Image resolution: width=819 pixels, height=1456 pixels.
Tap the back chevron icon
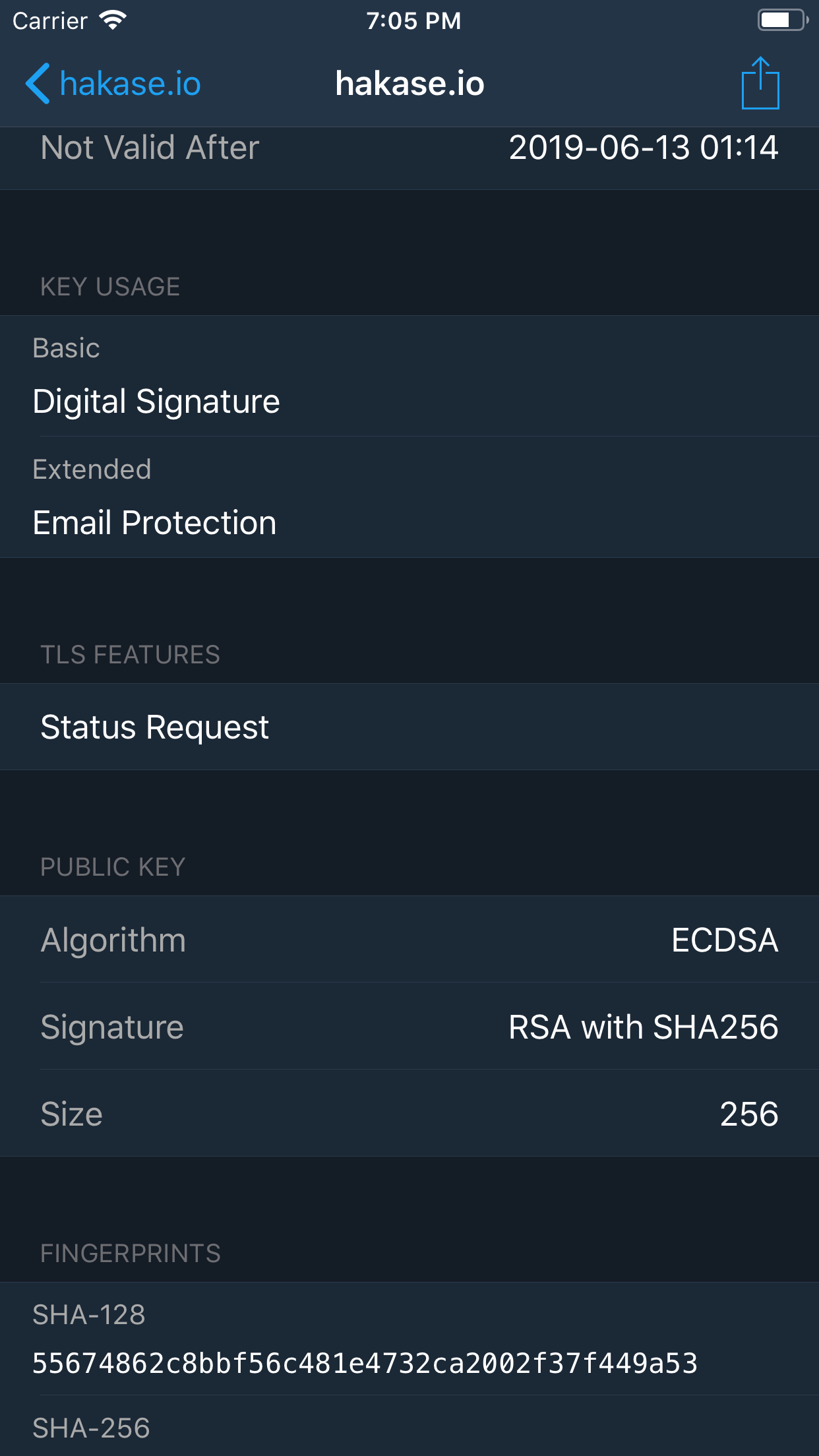[x=38, y=83]
